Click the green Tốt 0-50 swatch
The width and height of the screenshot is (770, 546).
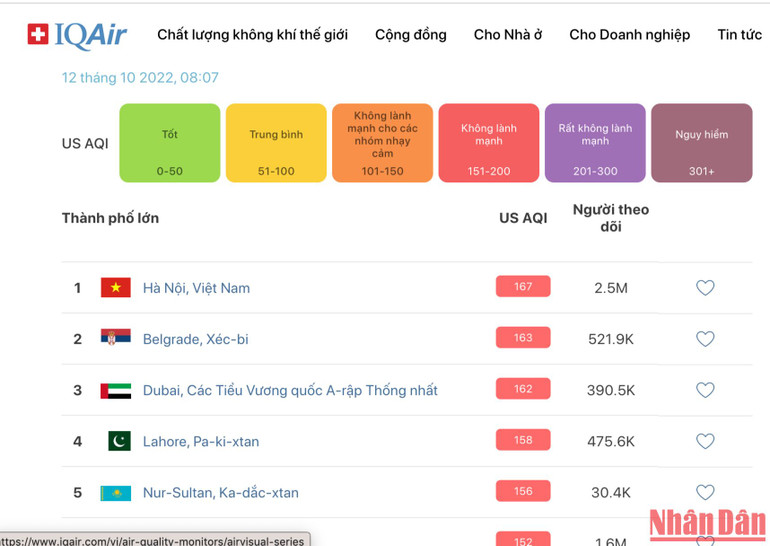pyautogui.click(x=169, y=143)
